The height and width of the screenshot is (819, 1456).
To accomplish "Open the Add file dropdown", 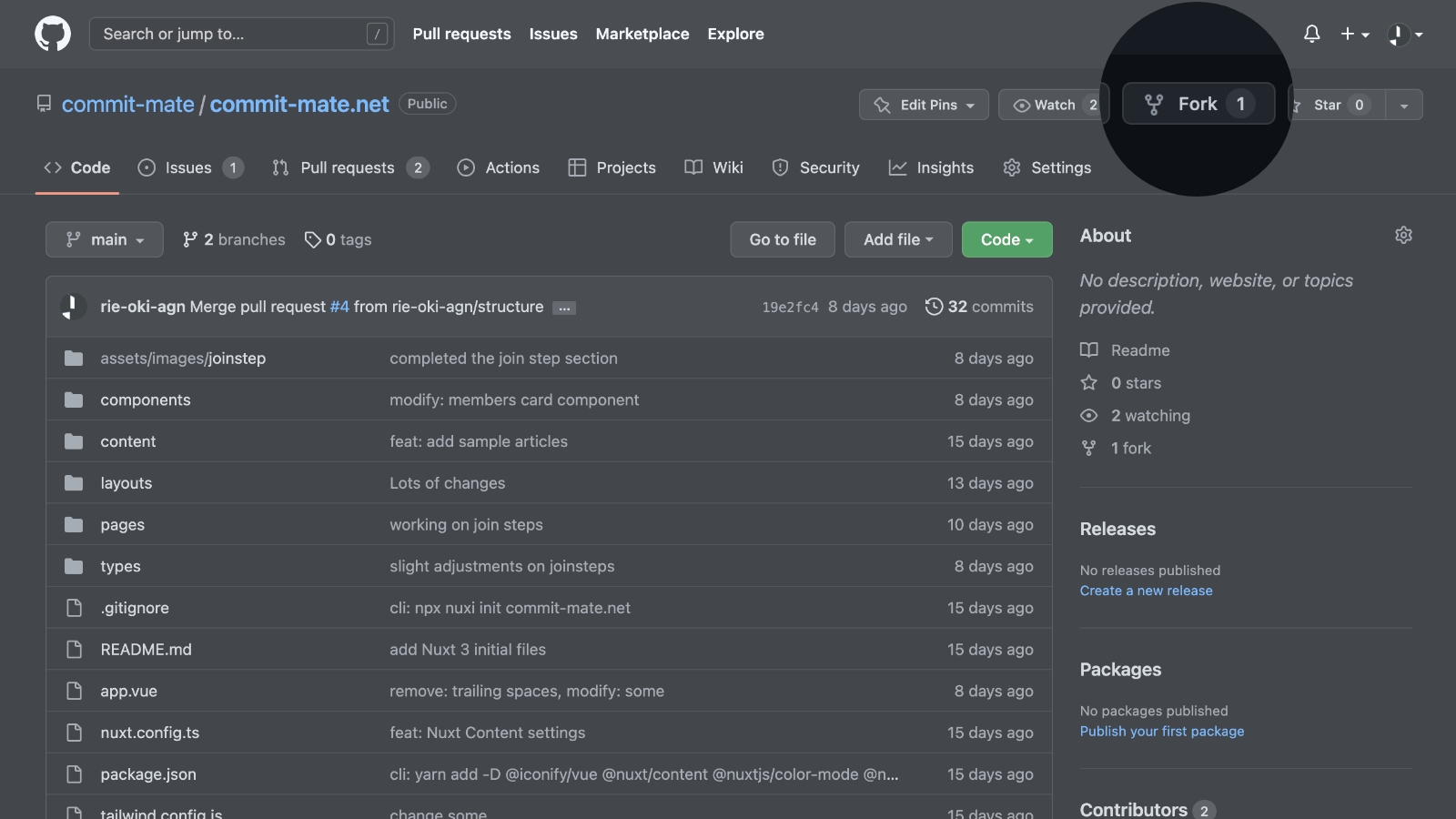I will coord(897,240).
